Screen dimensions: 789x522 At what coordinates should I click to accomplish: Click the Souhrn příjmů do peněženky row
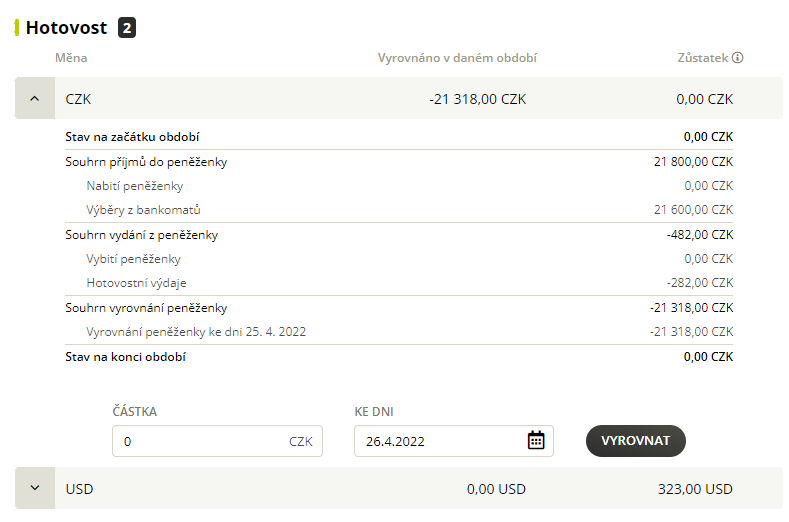399,162
